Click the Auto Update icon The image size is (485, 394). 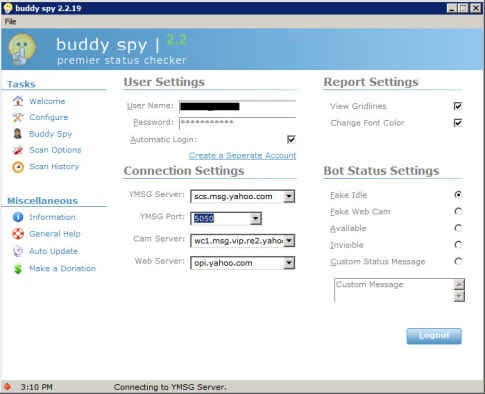point(18,251)
